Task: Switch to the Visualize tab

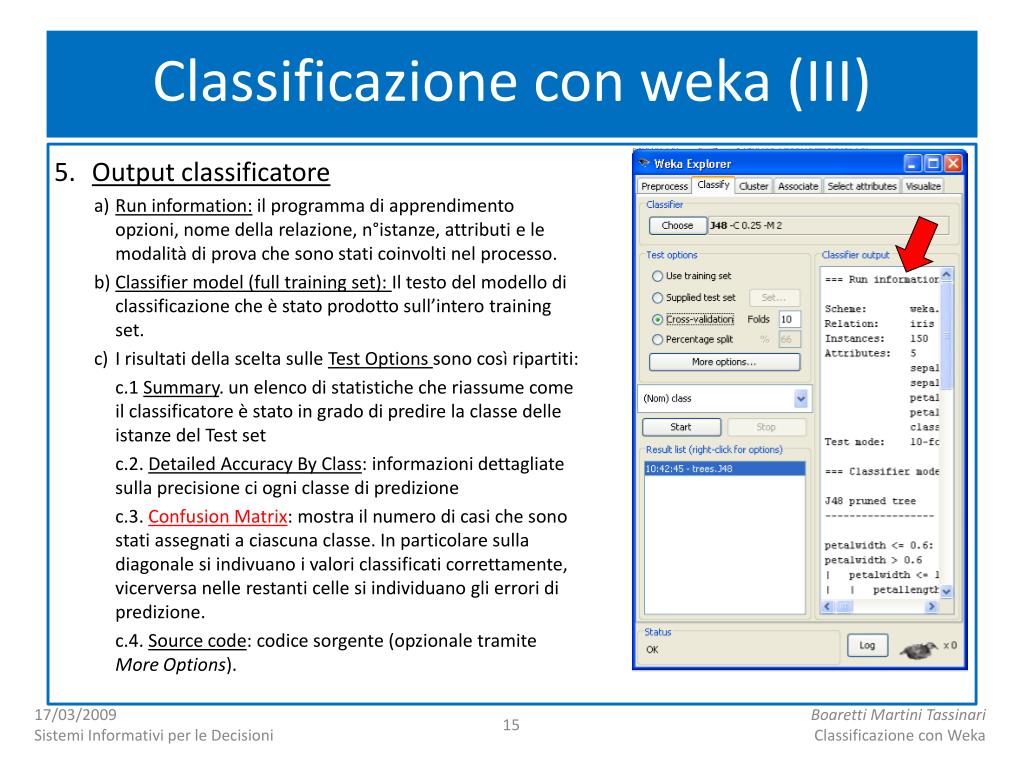Action: click(923, 186)
